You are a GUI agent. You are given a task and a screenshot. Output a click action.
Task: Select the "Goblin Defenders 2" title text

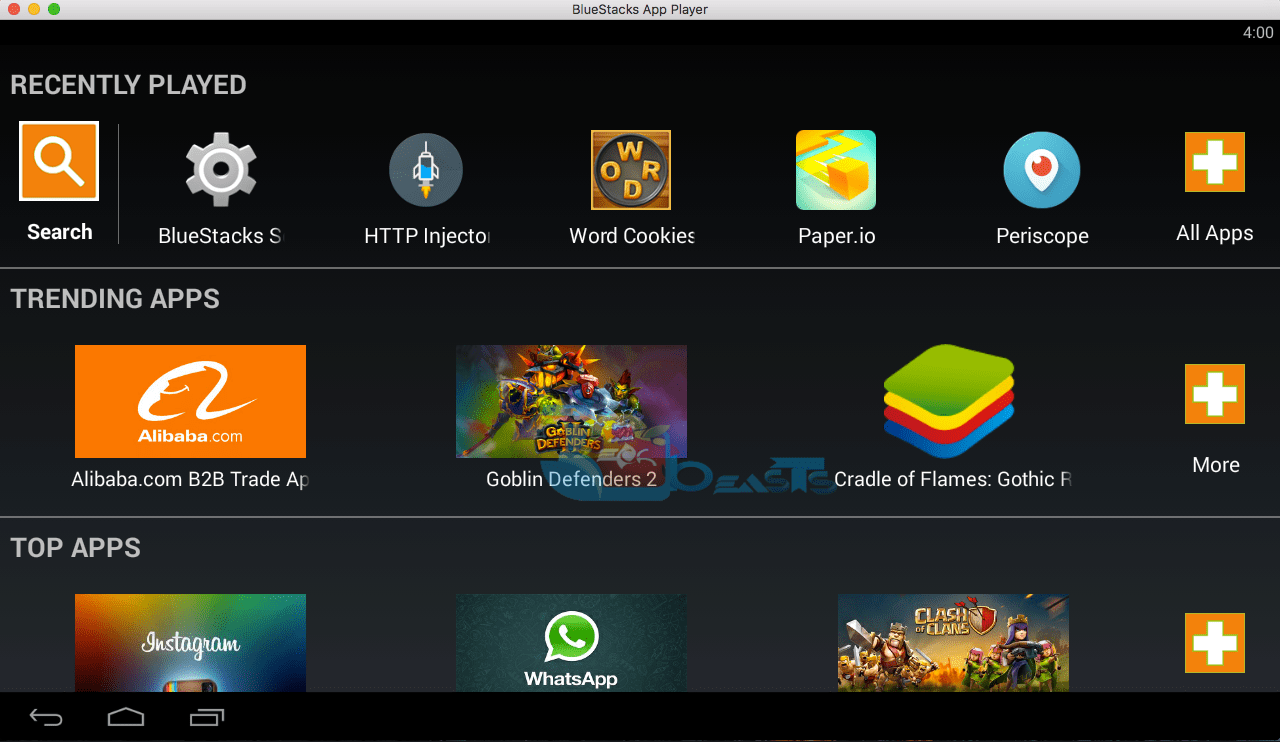pos(571,480)
